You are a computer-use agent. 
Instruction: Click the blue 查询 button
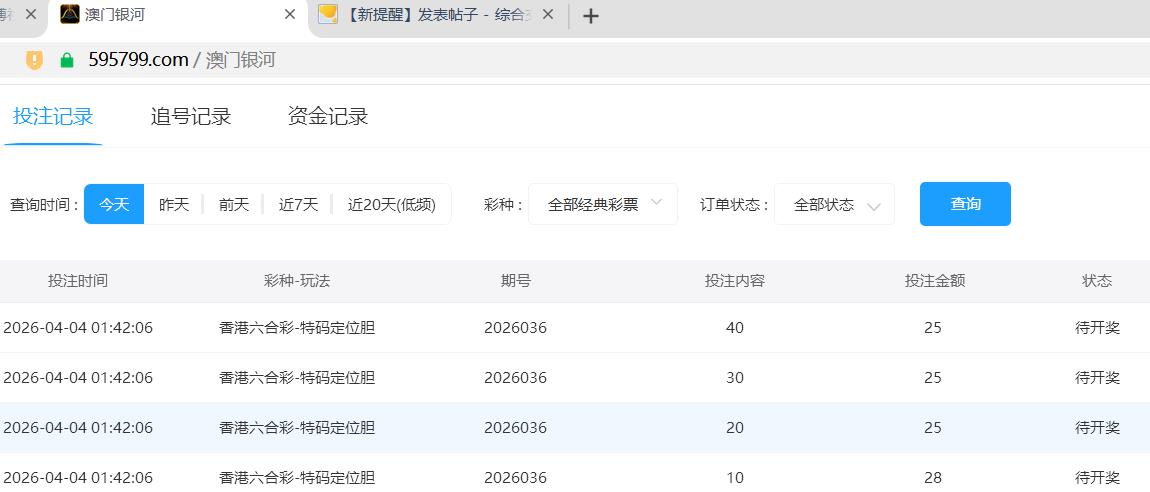(x=965, y=204)
